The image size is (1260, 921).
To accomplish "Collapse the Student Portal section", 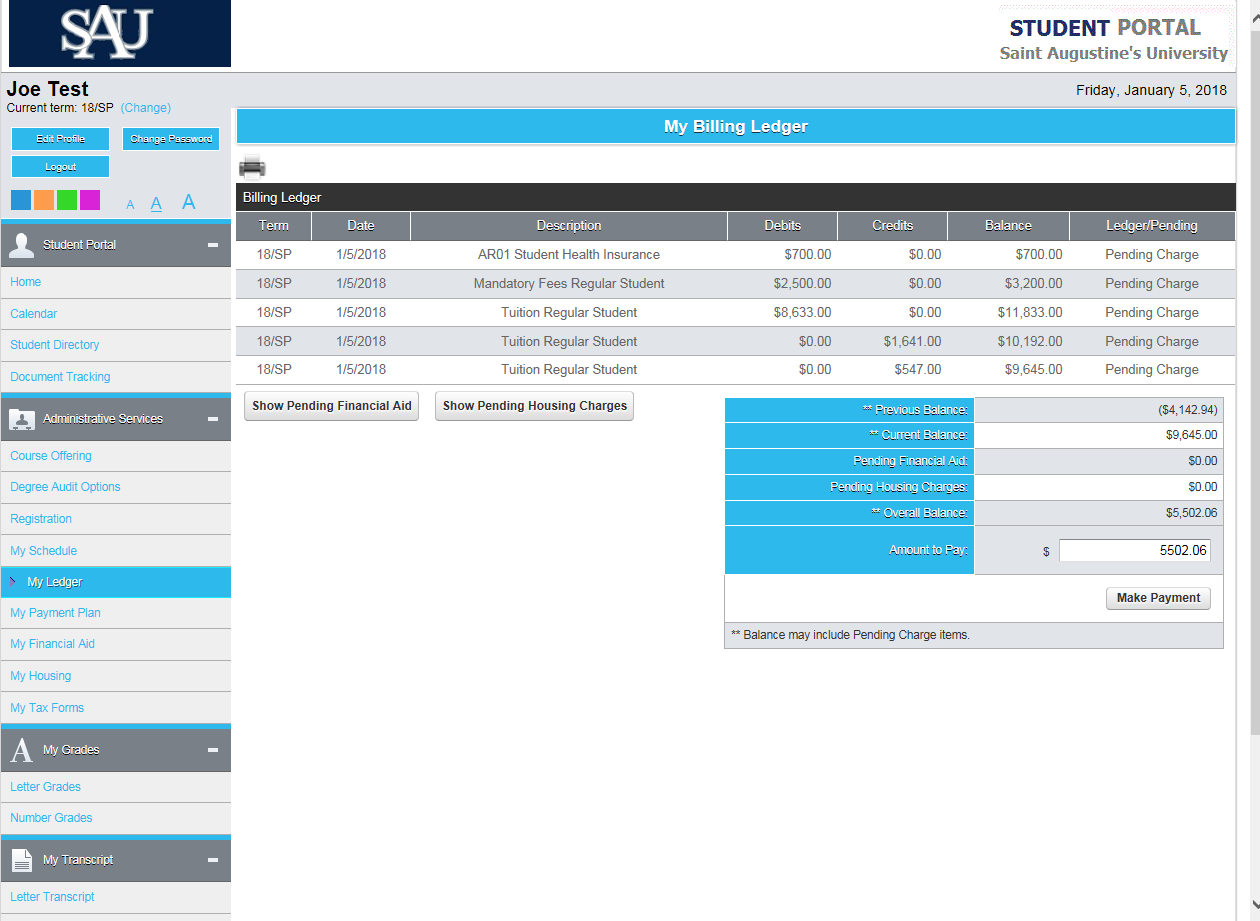I will point(212,245).
